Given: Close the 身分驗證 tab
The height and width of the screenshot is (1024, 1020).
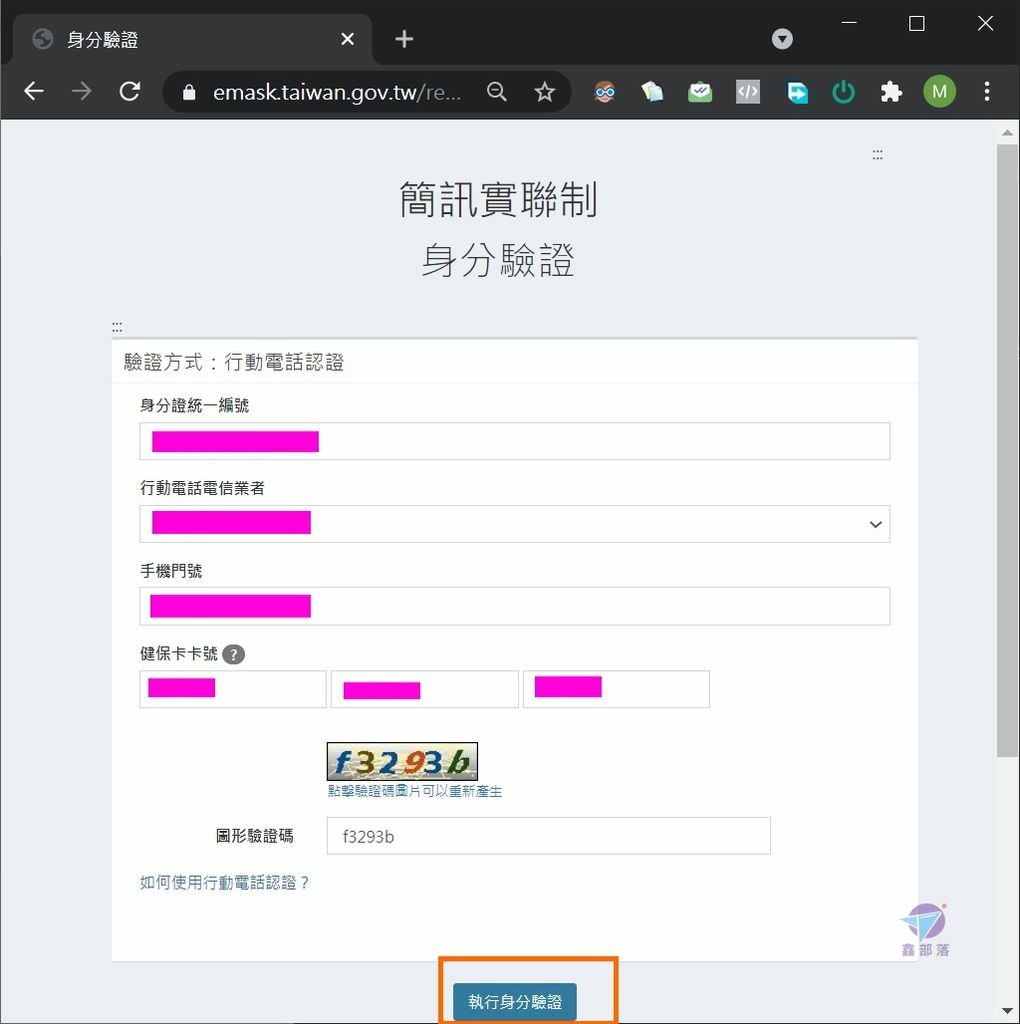Looking at the screenshot, I should tap(347, 39).
